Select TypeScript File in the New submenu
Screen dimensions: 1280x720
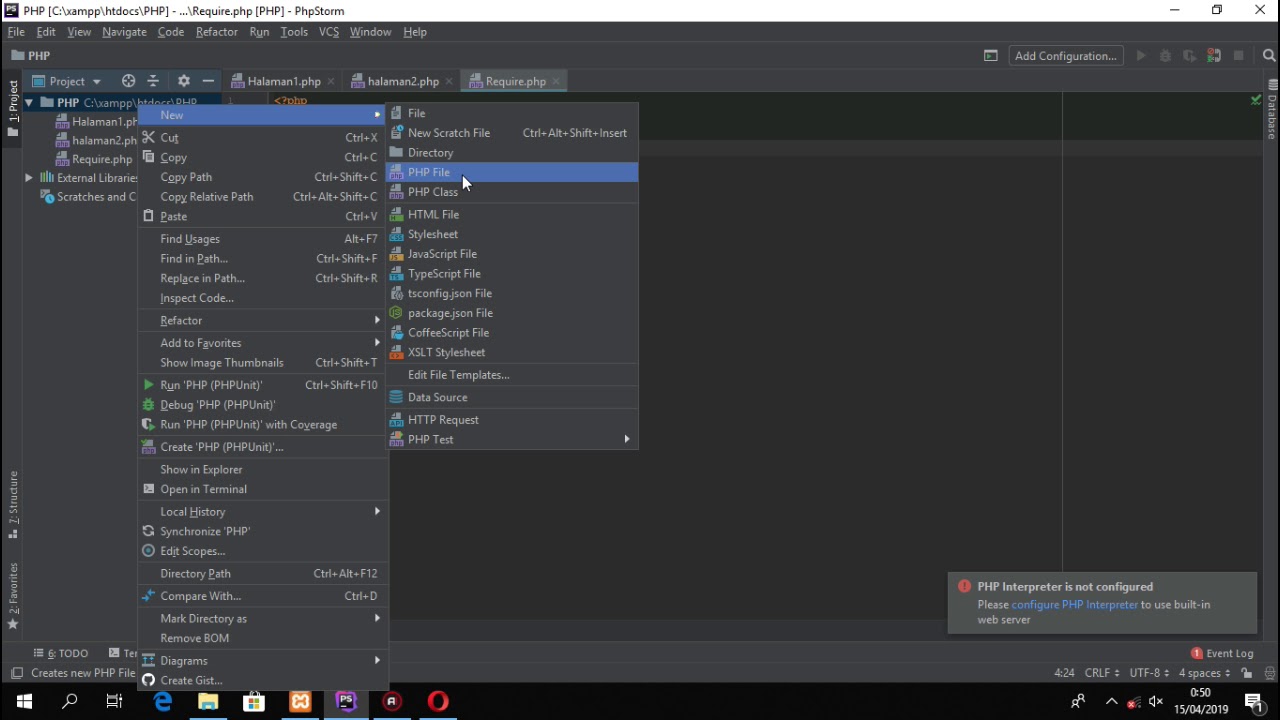(512, 273)
